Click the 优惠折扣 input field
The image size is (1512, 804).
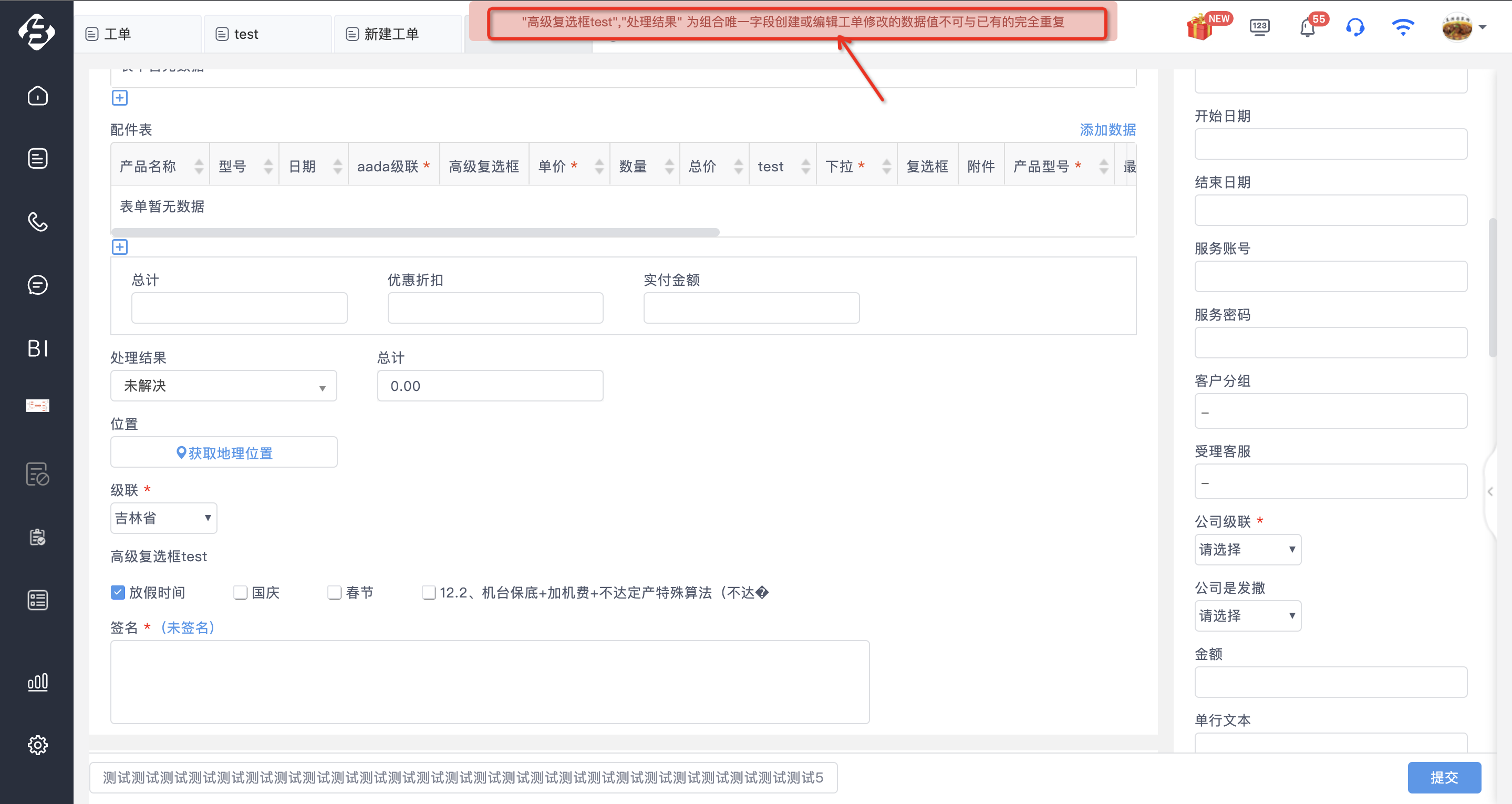tap(495, 308)
